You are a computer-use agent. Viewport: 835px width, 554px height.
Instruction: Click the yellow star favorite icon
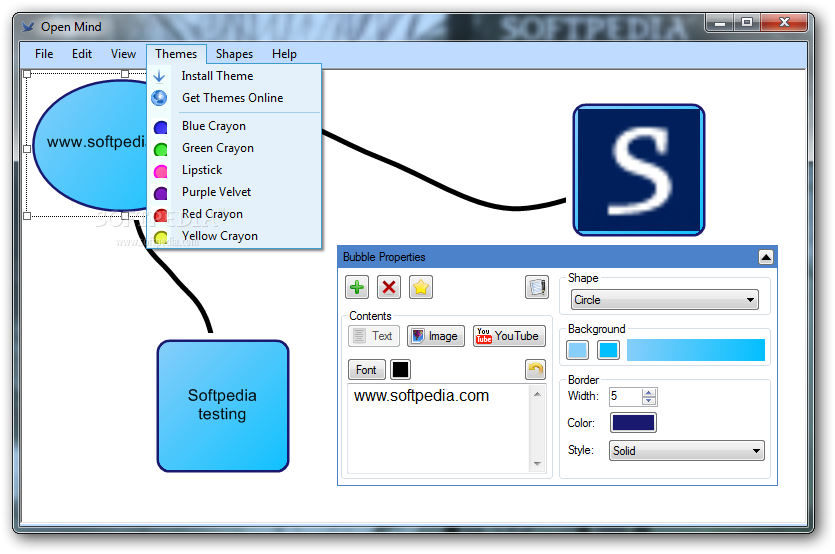(421, 288)
